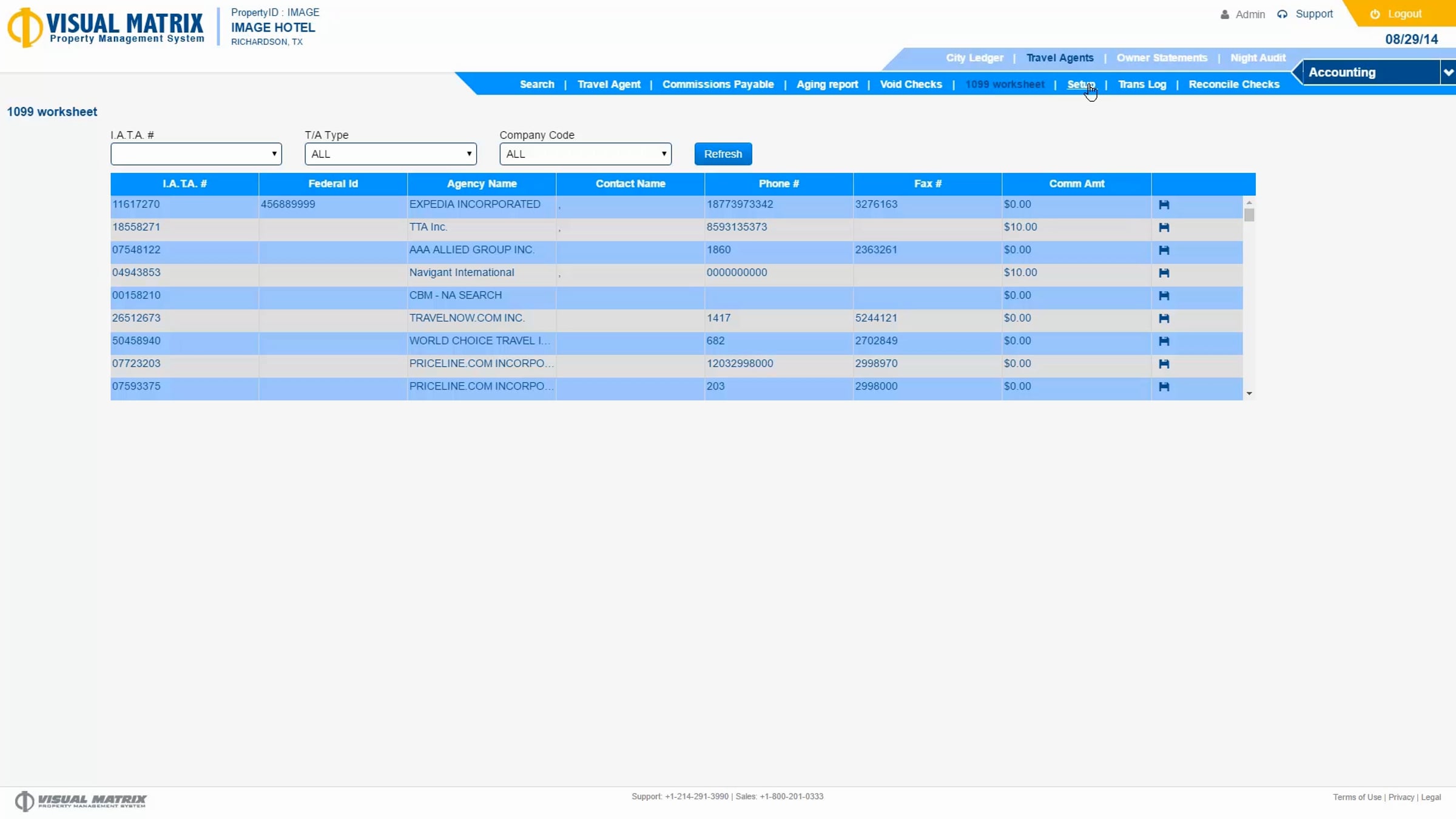Click save icon for TRAVELNOW.COM INC. row

(1164, 318)
